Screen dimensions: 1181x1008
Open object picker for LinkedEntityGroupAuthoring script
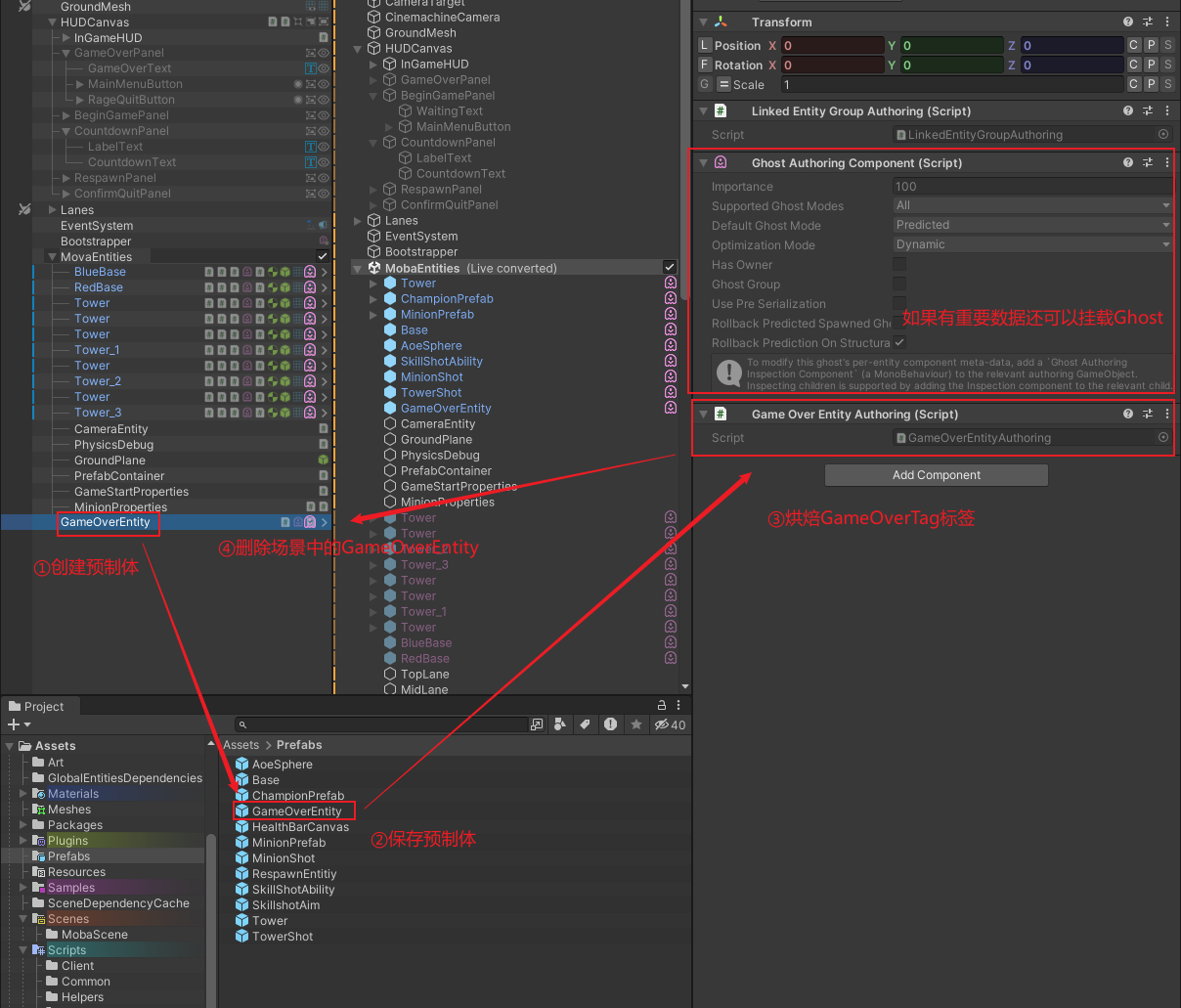(1163, 135)
